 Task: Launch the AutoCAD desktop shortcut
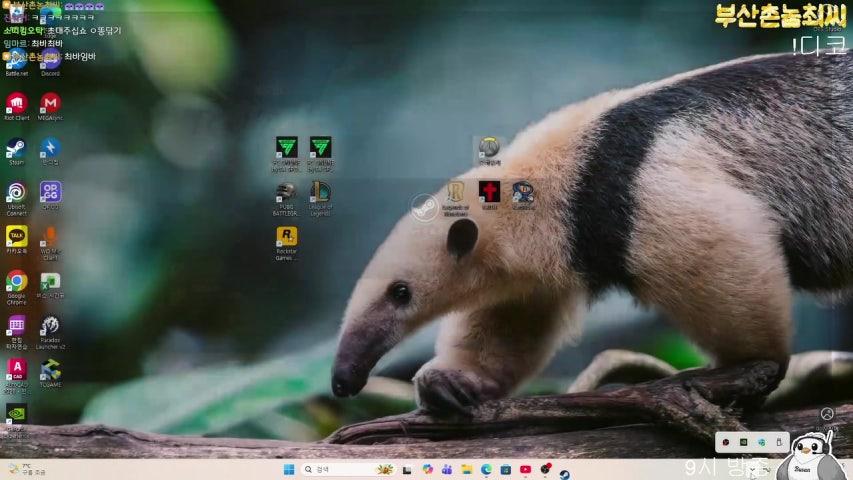(x=16, y=369)
